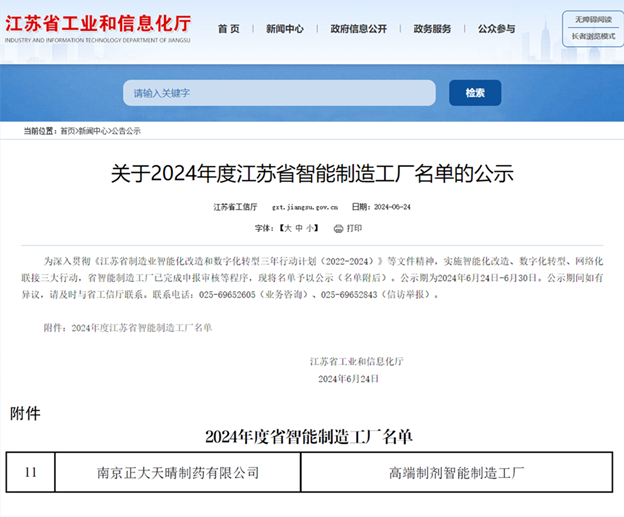Screen dimensions: 624x517
Task: Set font size to medium (中)
Action: 298,228
